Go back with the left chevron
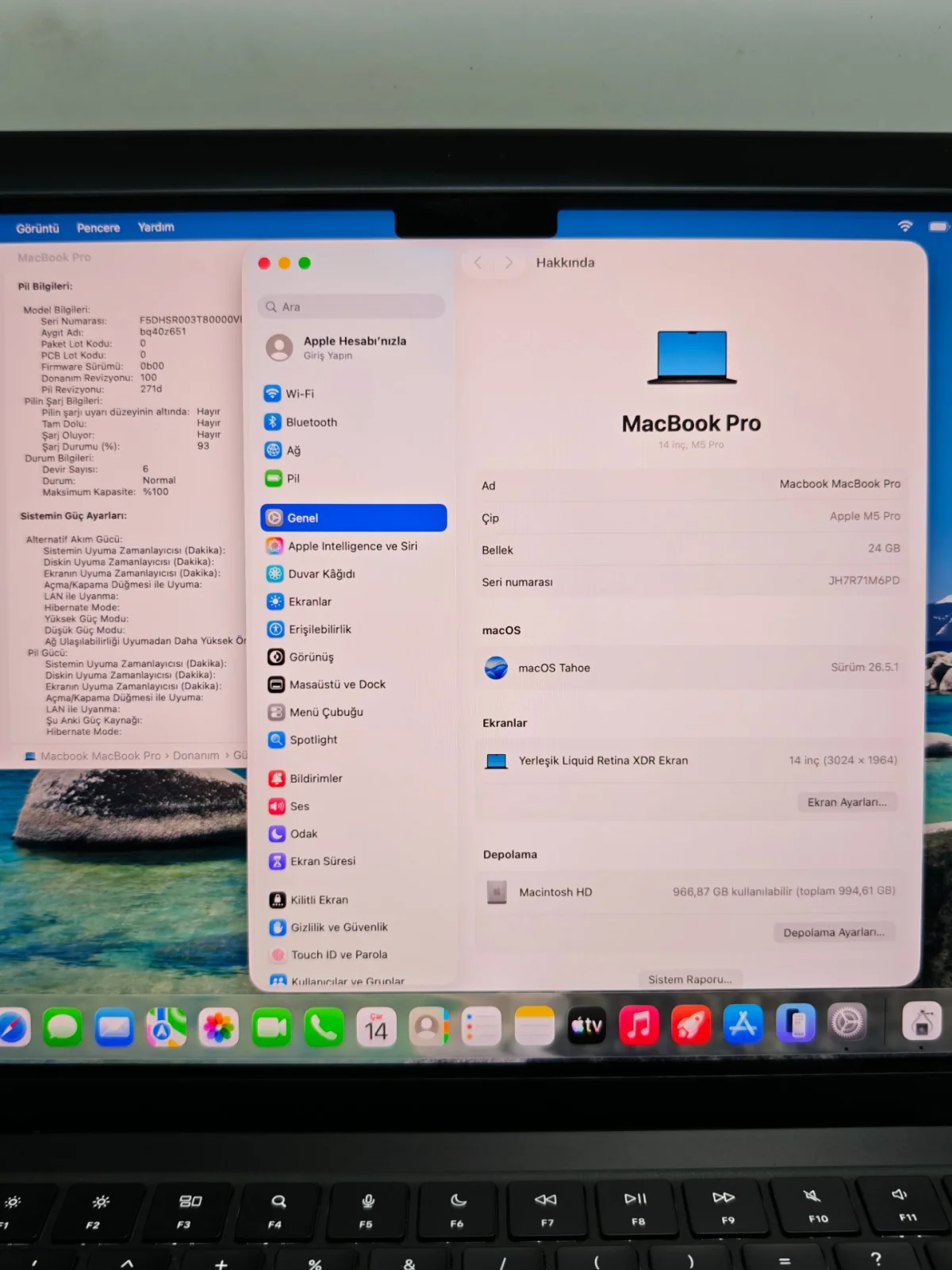Image resolution: width=952 pixels, height=1270 pixels. 478,263
